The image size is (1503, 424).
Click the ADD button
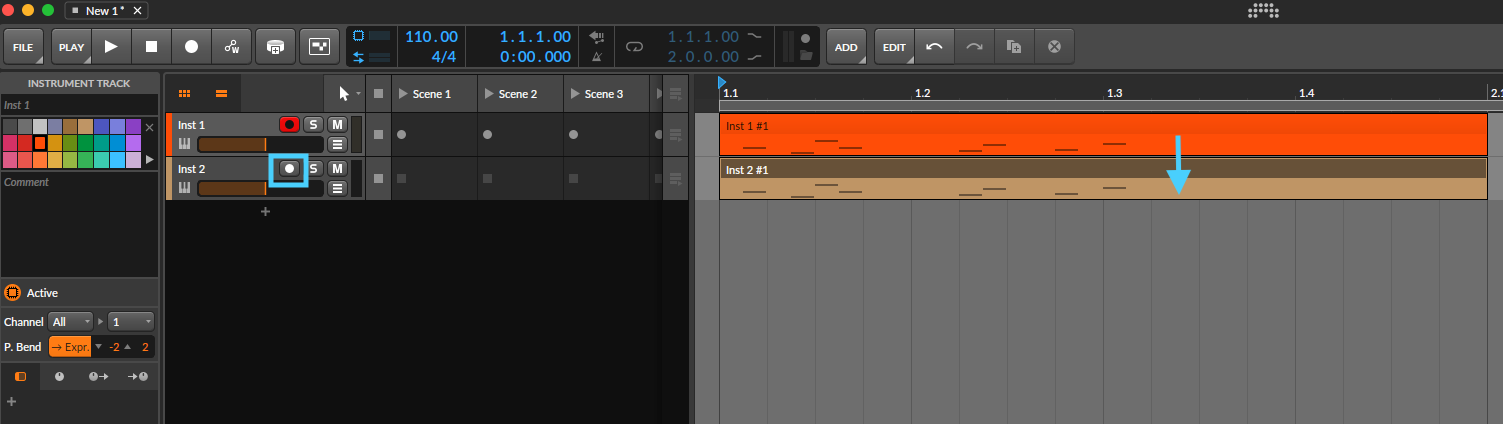point(846,47)
